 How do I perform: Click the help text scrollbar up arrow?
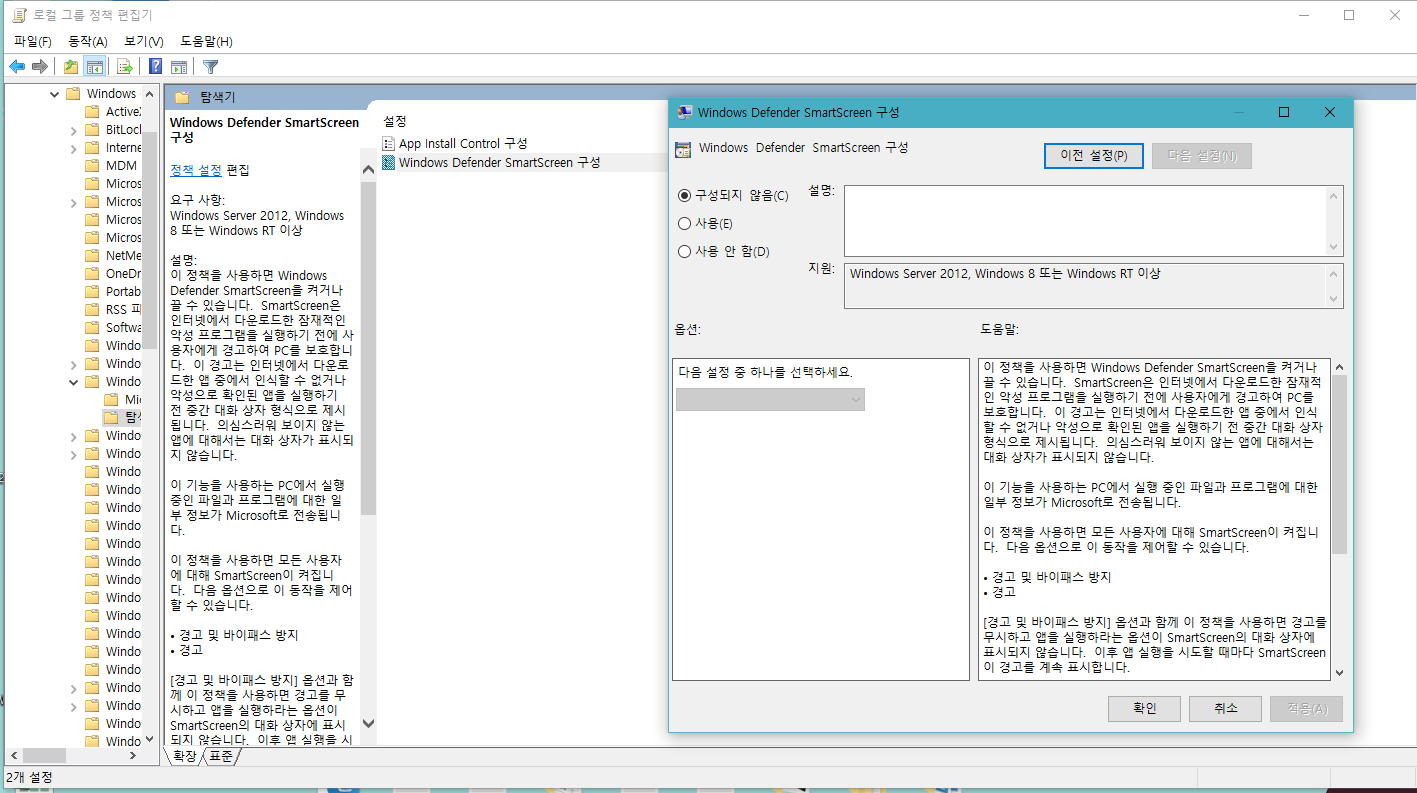(x=1339, y=367)
